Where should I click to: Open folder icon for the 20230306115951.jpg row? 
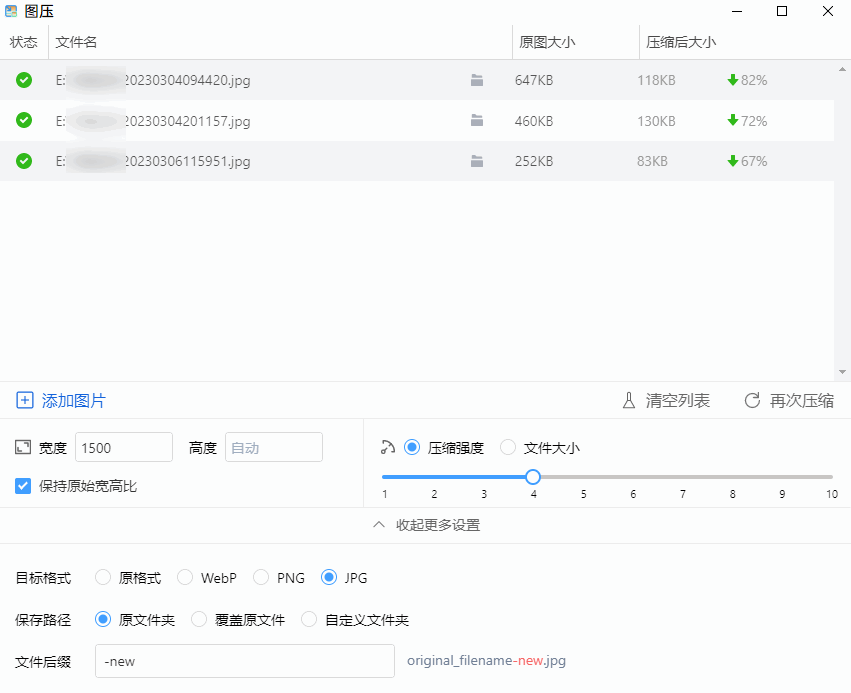[x=477, y=161]
